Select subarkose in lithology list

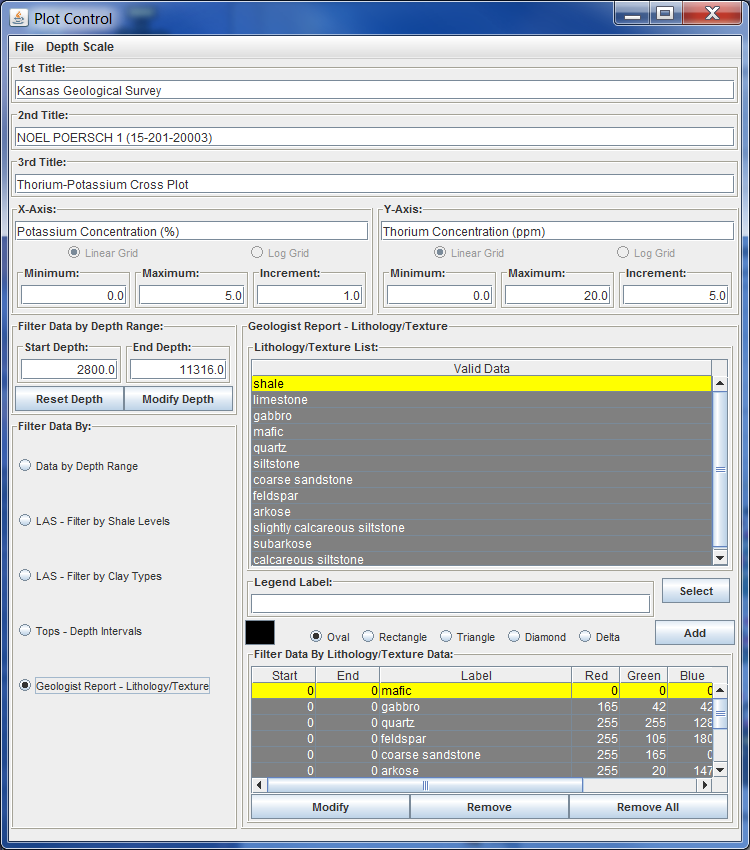pyautogui.click(x=481, y=544)
